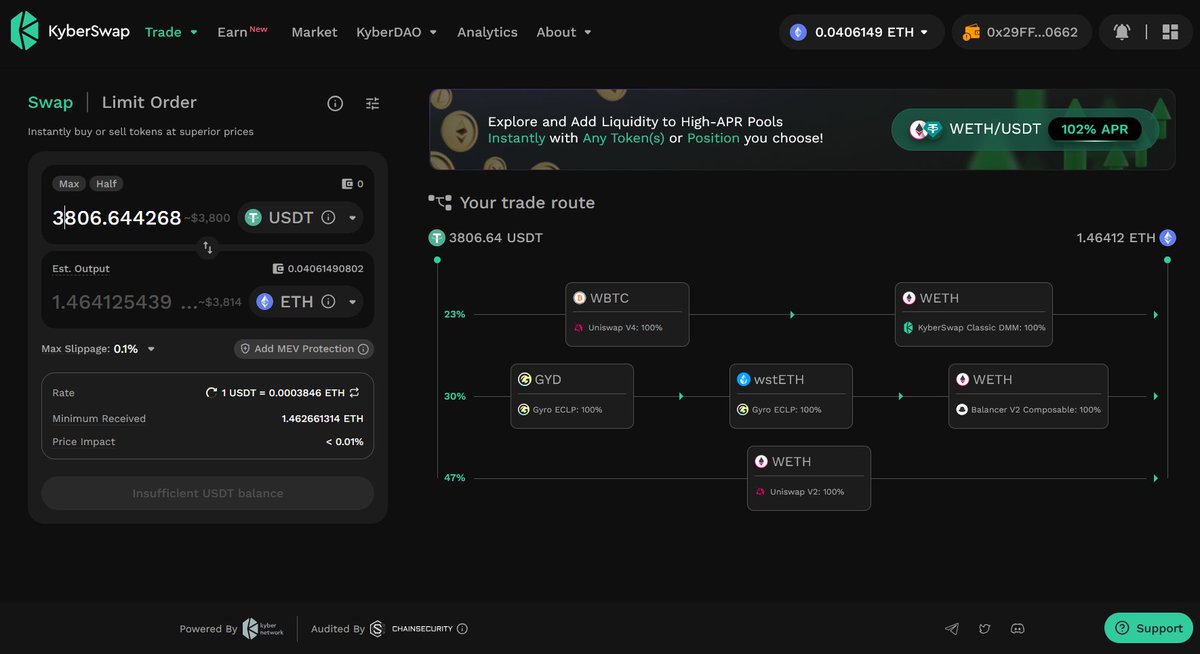This screenshot has width=1200, height=654.
Task: Open ChainSecurity audit logo link
Action: (x=411, y=629)
